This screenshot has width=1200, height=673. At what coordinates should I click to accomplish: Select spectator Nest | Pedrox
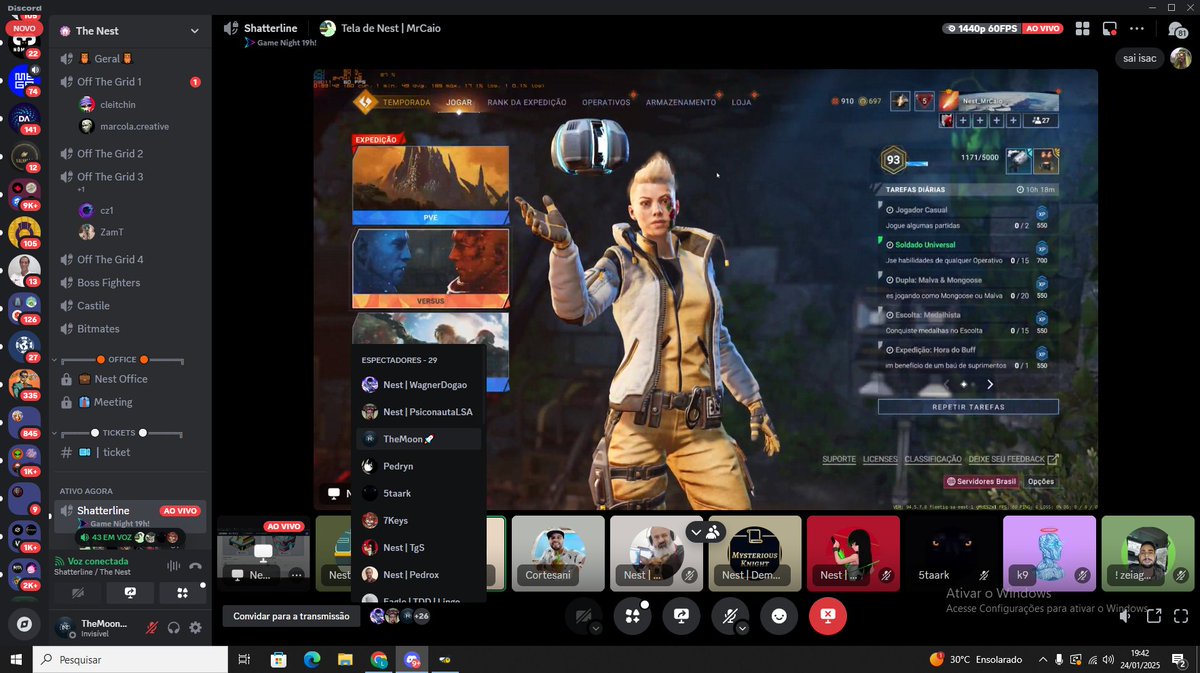pyautogui.click(x=419, y=574)
